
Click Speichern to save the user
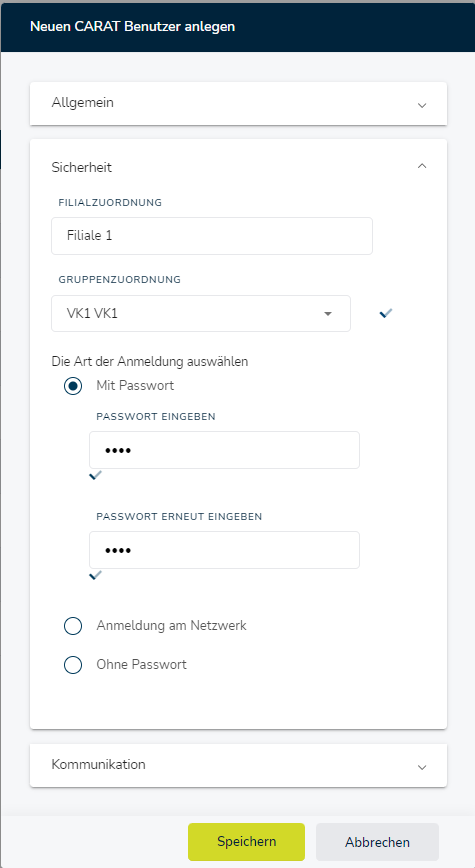pos(246,841)
